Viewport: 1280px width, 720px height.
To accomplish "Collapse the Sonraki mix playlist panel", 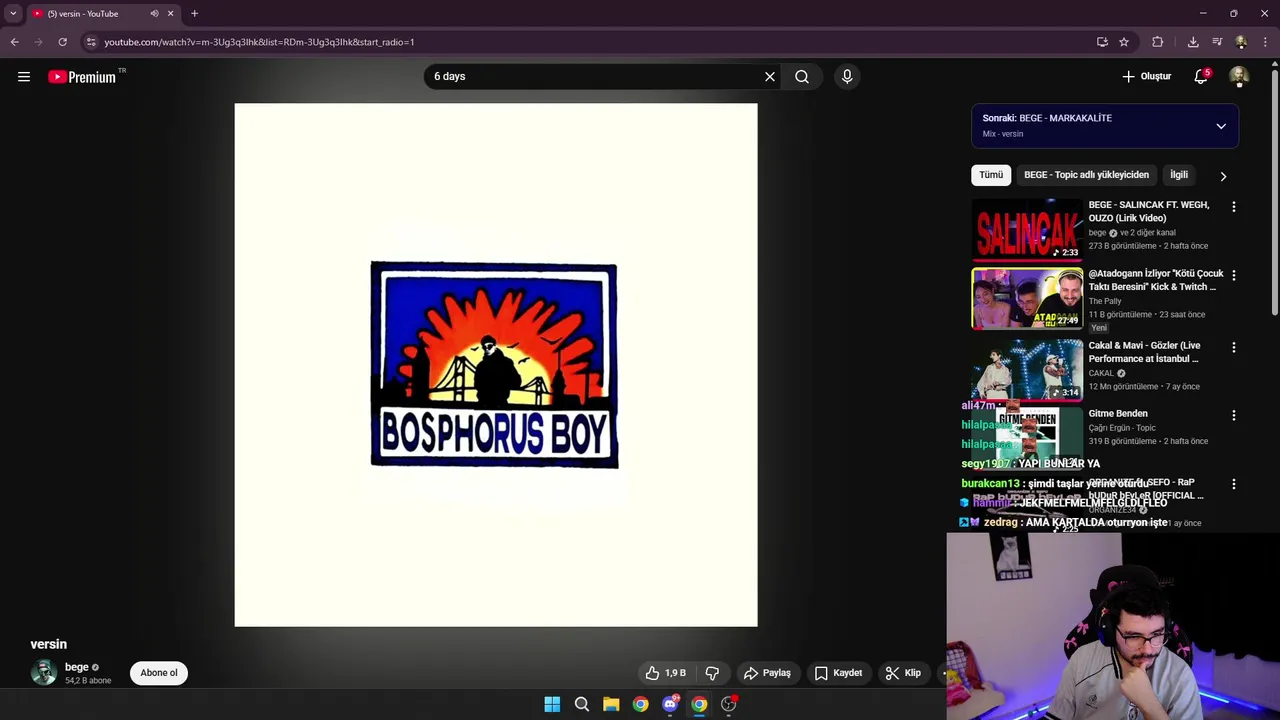I will [1221, 126].
